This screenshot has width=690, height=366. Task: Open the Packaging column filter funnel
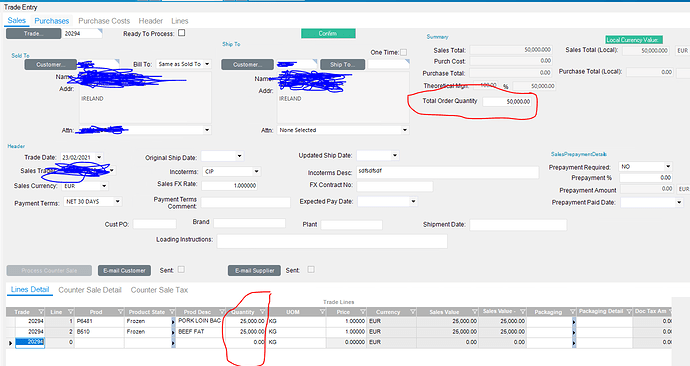tap(573, 312)
